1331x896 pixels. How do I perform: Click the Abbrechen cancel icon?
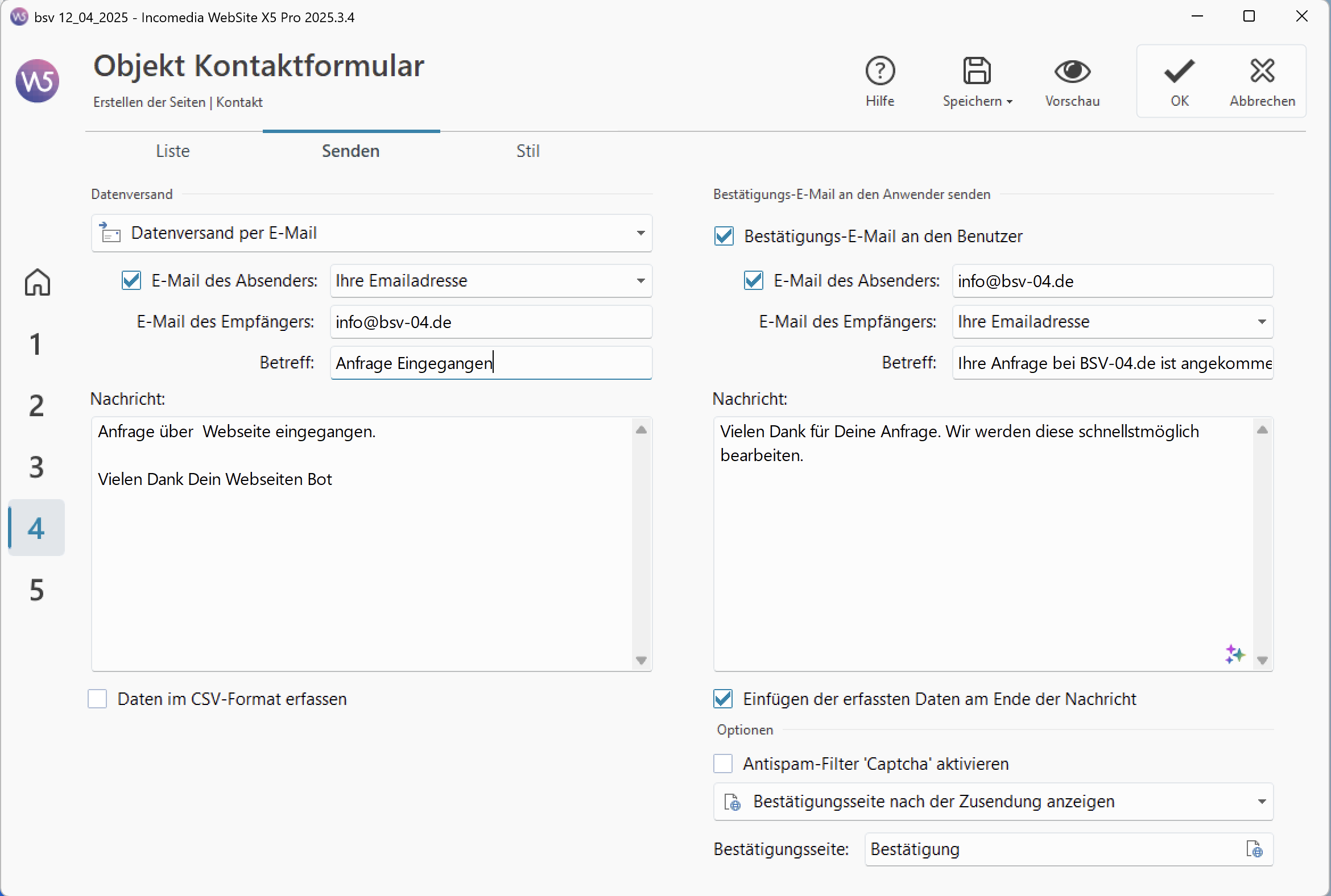tap(1262, 72)
